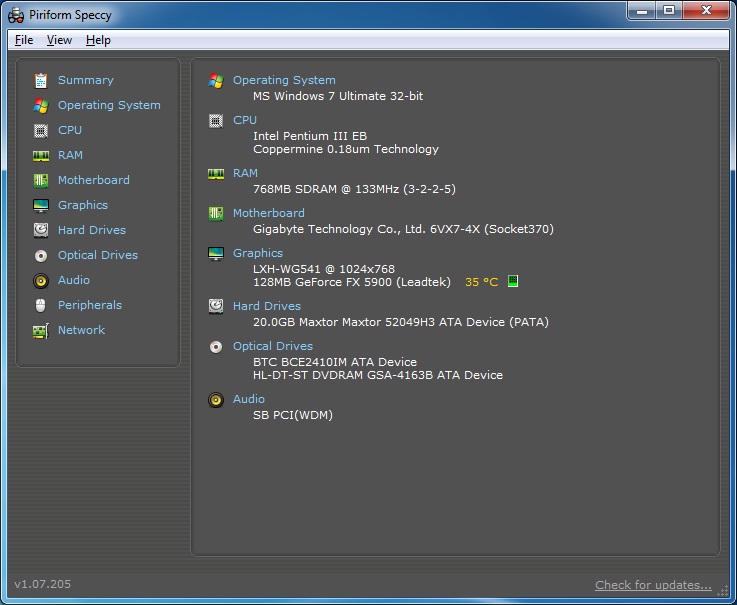737x605 pixels.
Task: Minimize the Speccy window
Action: pos(642,11)
